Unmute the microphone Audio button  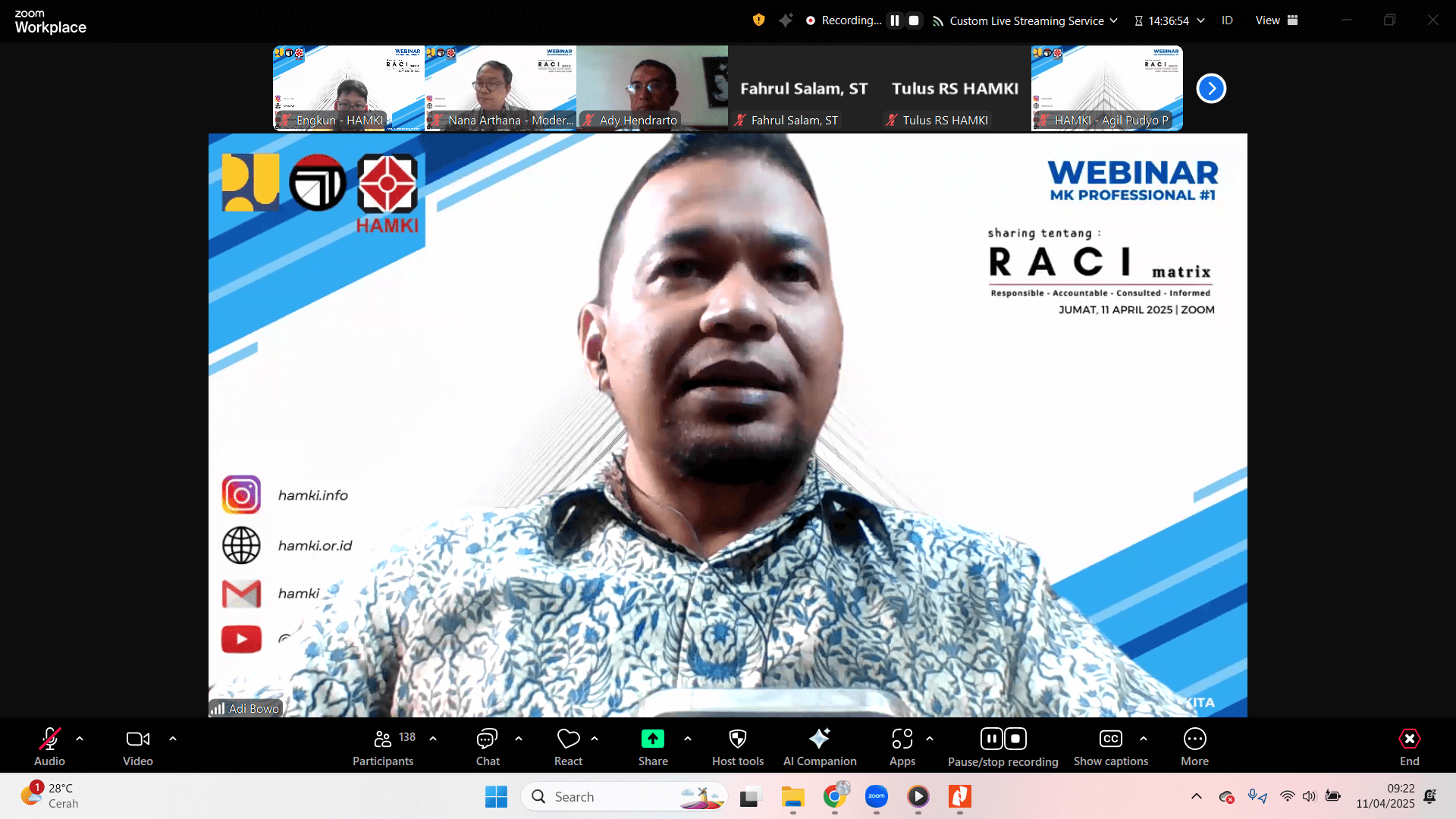coord(50,739)
